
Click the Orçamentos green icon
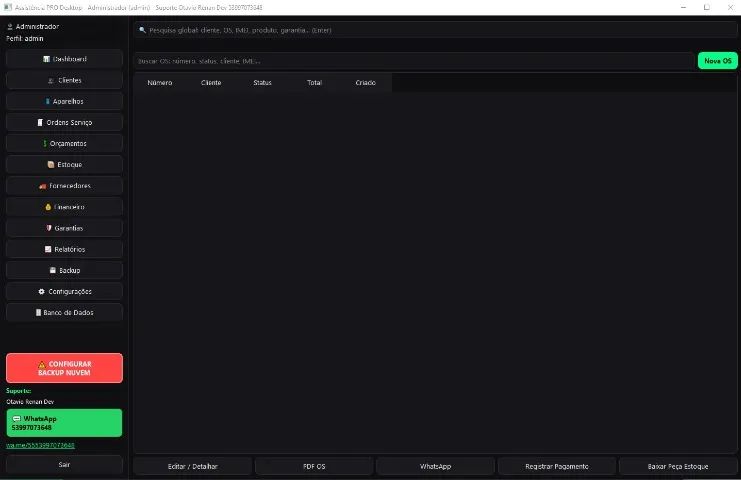click(45, 144)
